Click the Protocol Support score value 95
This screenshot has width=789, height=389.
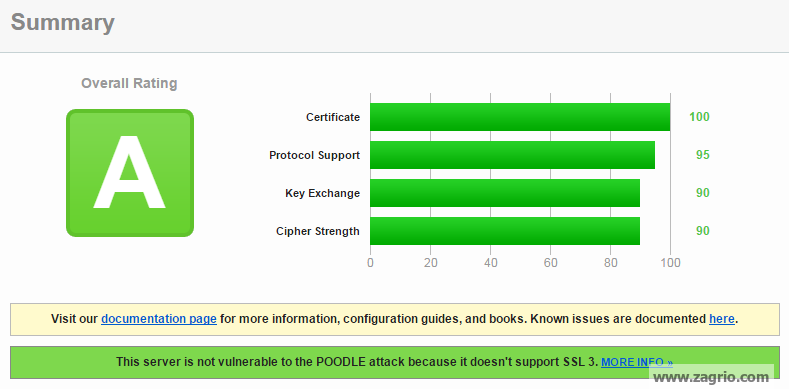[702, 154]
